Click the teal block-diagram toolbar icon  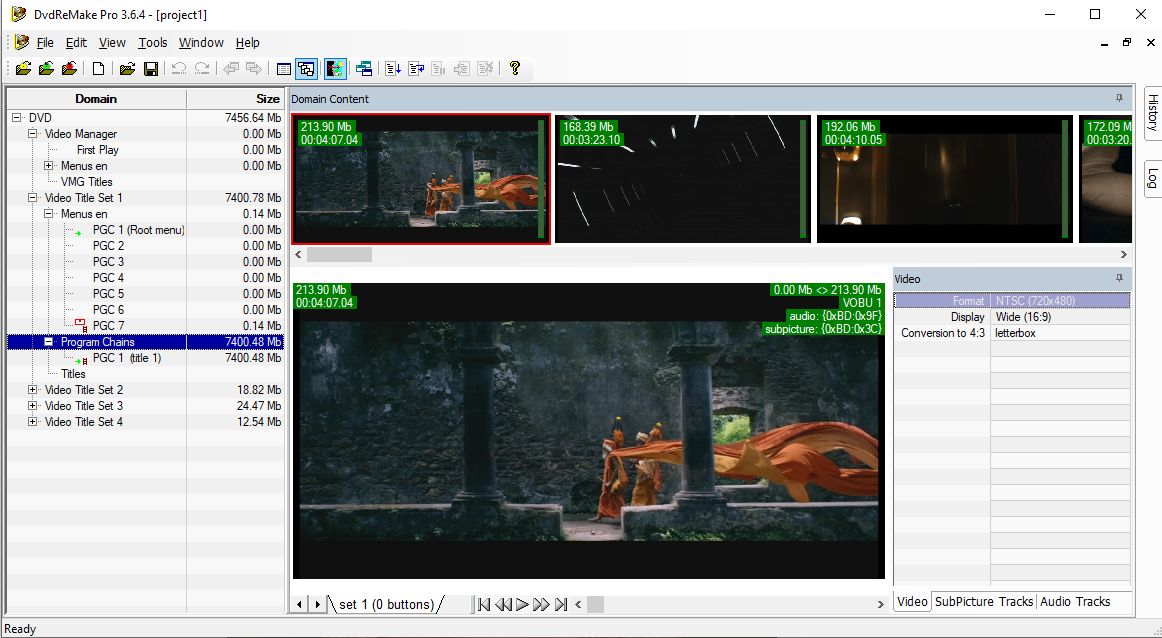click(x=364, y=69)
